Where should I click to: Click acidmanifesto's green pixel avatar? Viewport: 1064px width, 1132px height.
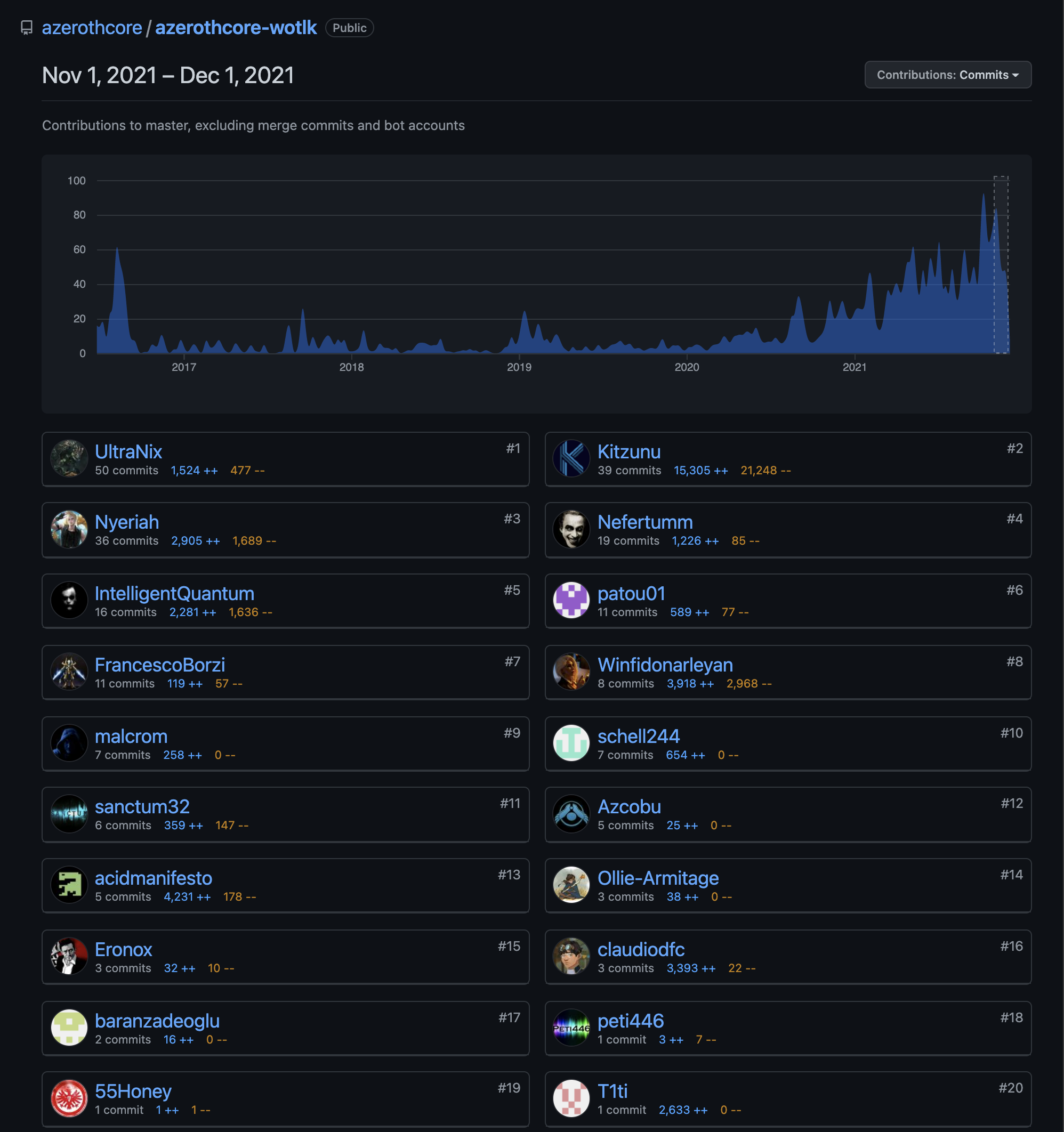pyautogui.click(x=69, y=884)
